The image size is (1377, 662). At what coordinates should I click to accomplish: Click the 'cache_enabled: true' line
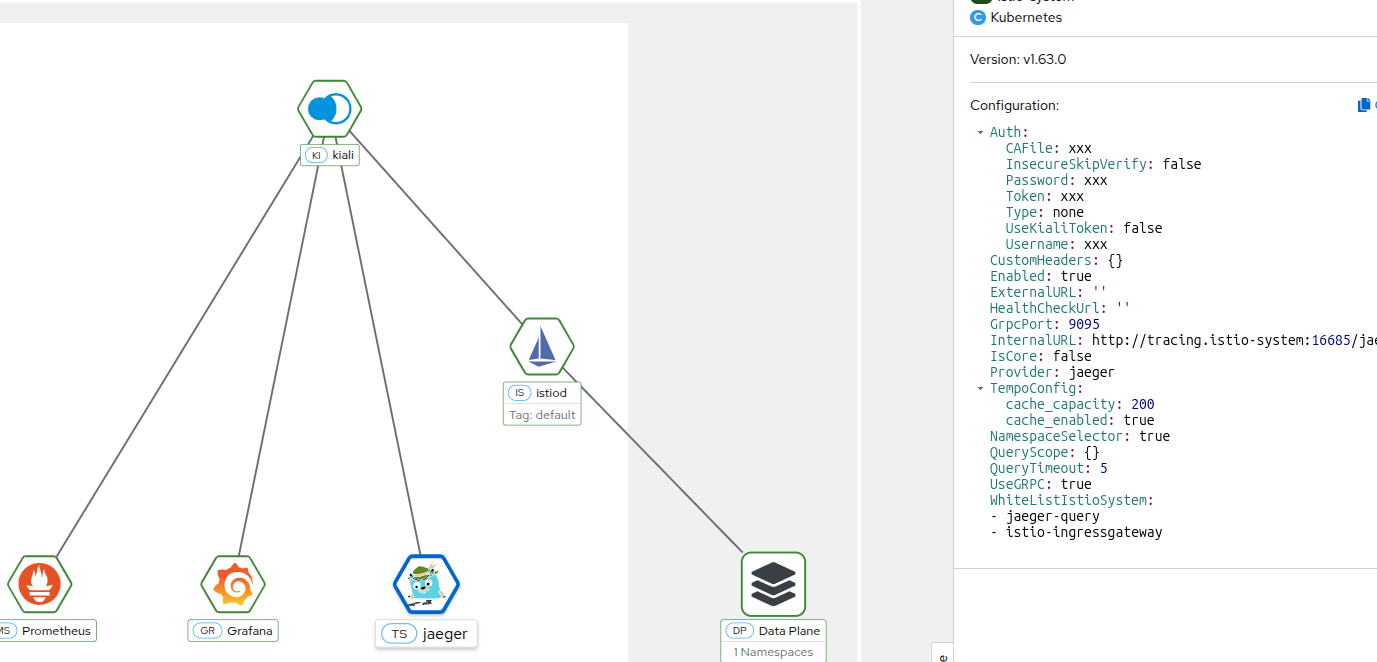[1080, 420]
